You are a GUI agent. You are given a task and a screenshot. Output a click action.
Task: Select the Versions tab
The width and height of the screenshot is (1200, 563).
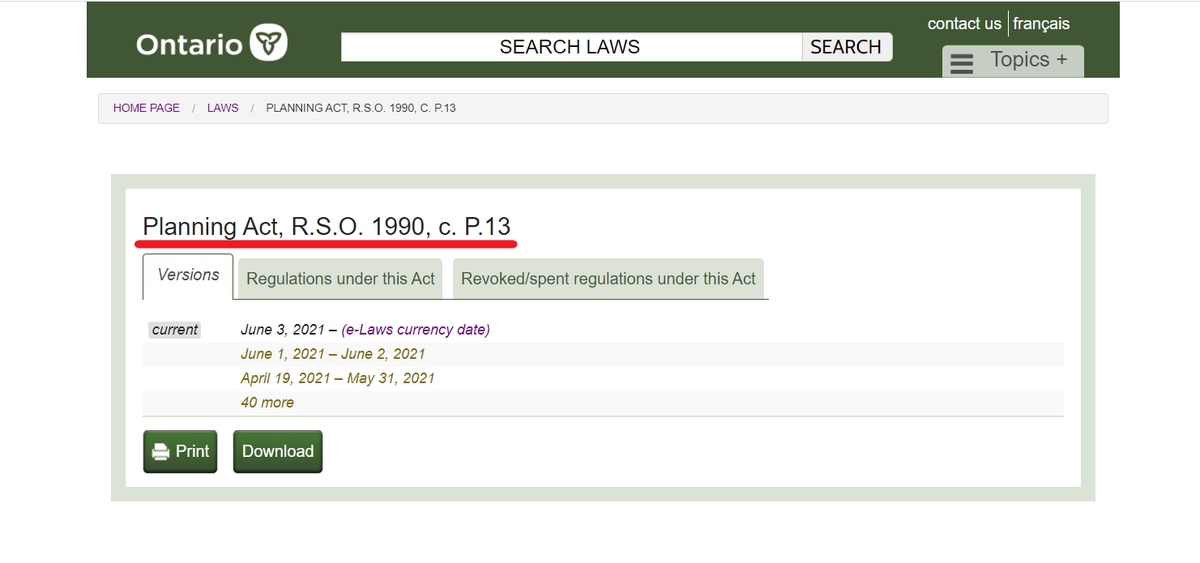coord(188,276)
